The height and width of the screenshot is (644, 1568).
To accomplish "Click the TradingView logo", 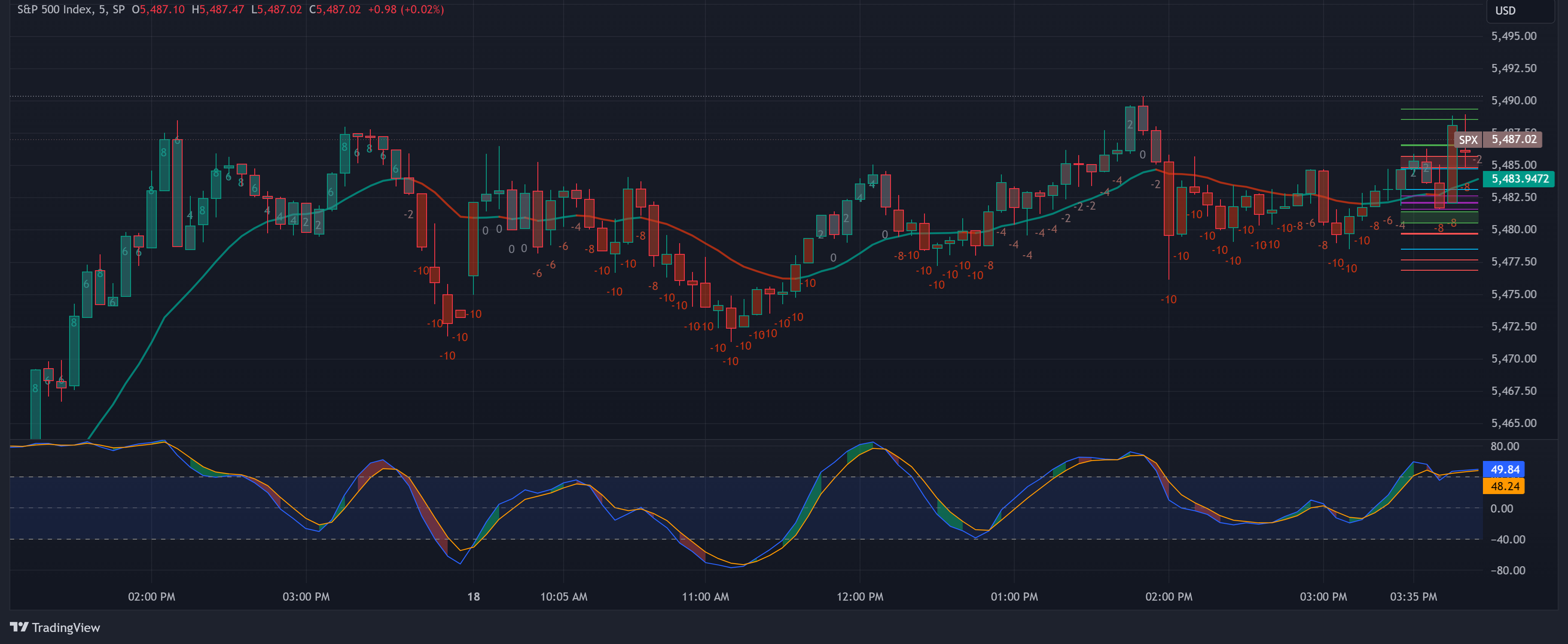I will 55,627.
